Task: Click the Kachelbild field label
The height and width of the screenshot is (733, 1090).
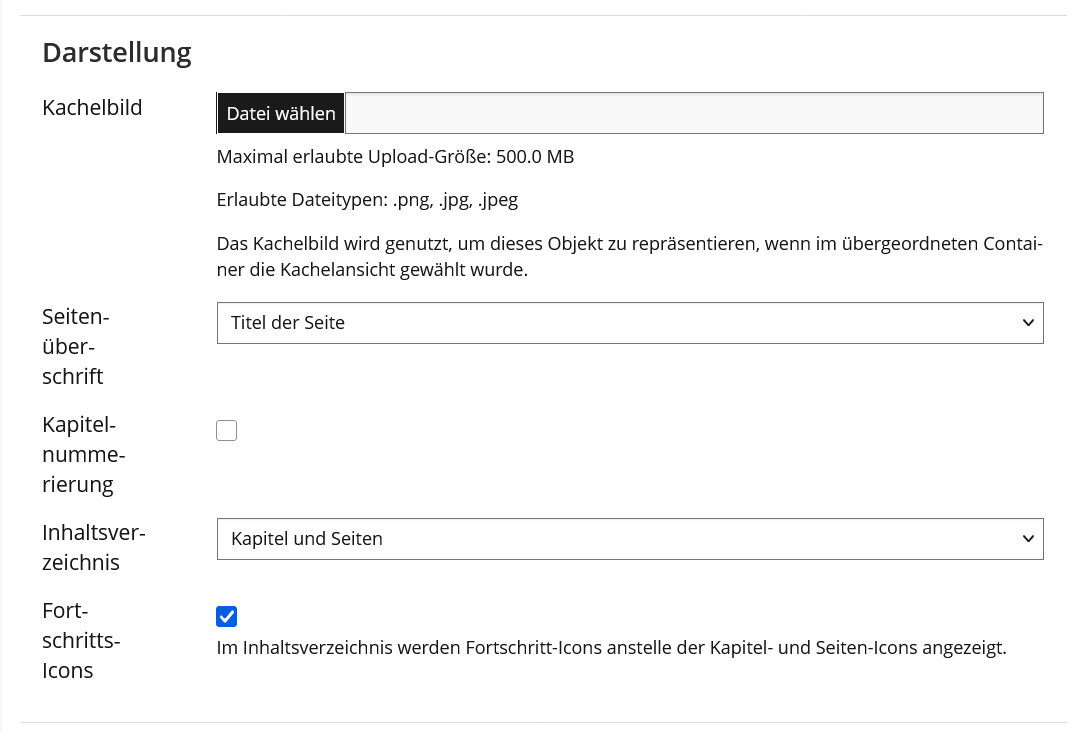Action: [x=92, y=108]
